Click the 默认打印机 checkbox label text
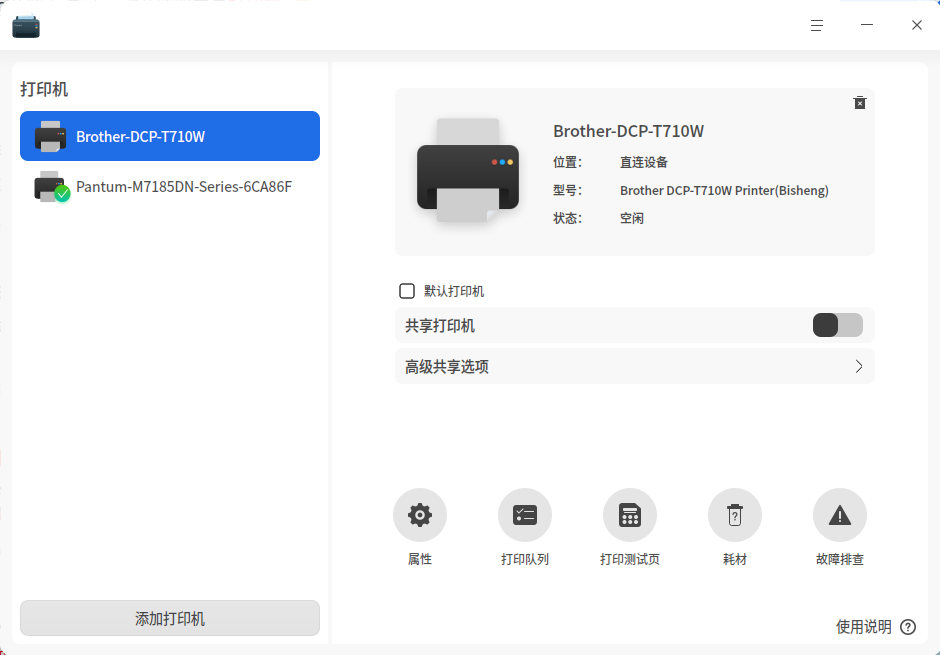Viewport: 940px width, 655px height. pyautogui.click(x=454, y=291)
